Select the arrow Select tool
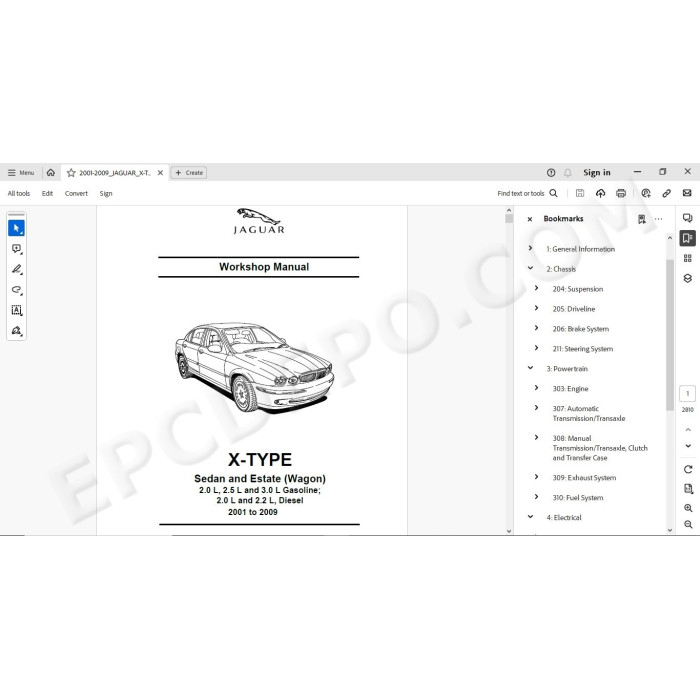The height and width of the screenshot is (700, 700). 17,228
